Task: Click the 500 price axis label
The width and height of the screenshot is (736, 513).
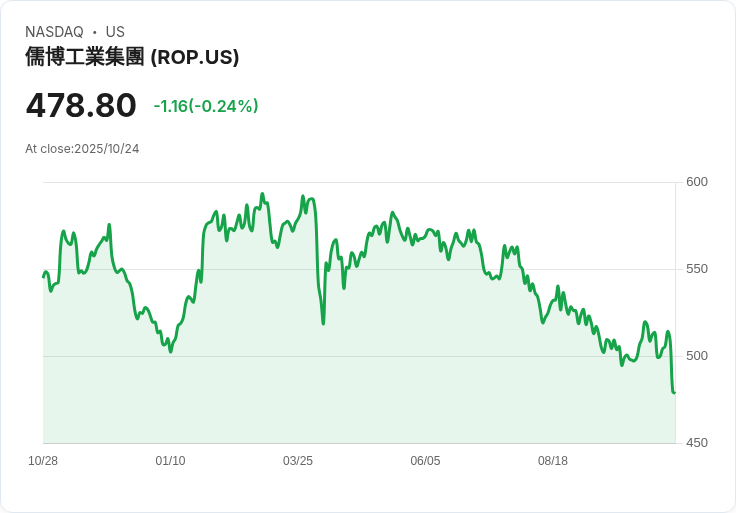Action: click(697, 356)
